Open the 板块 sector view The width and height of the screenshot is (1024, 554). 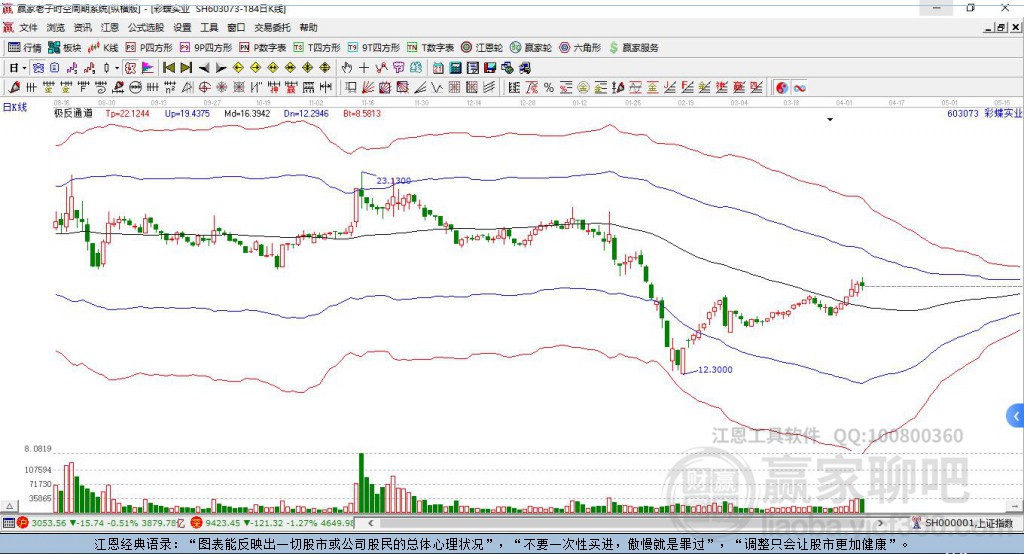(64, 48)
